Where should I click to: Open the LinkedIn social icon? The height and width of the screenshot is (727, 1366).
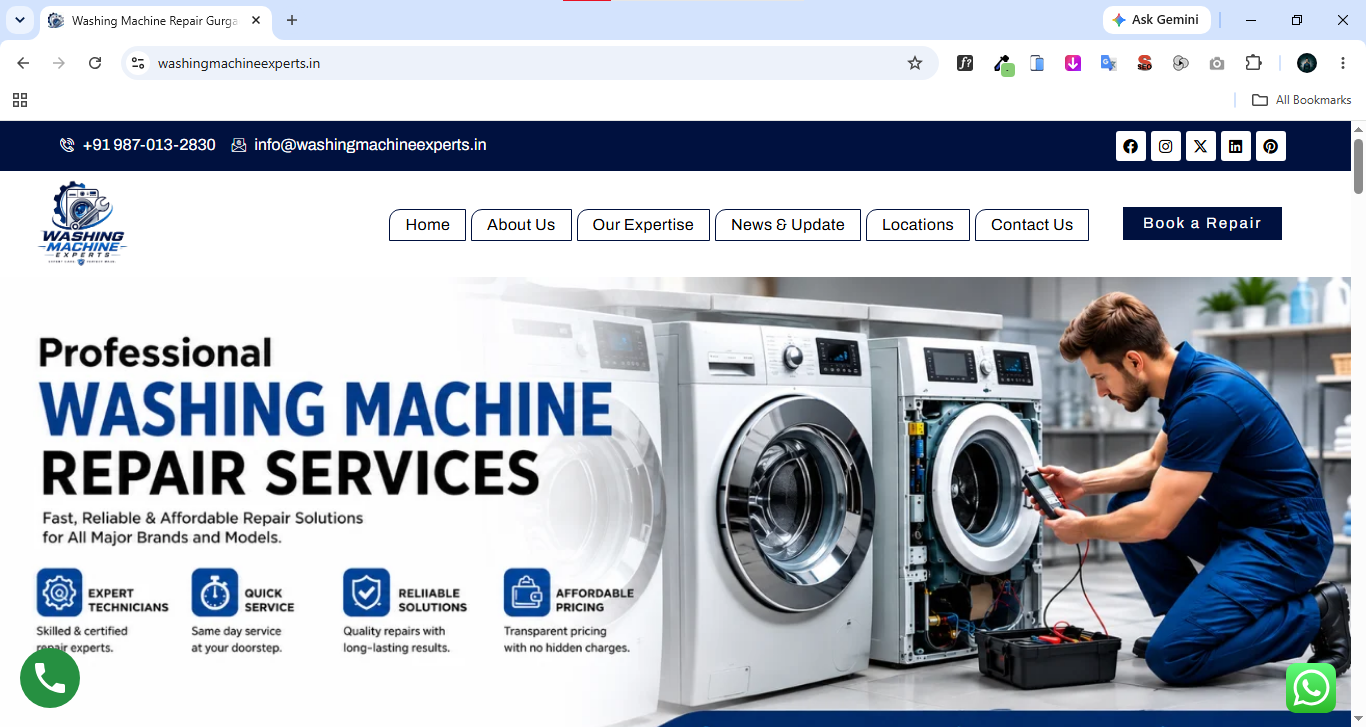(1235, 146)
